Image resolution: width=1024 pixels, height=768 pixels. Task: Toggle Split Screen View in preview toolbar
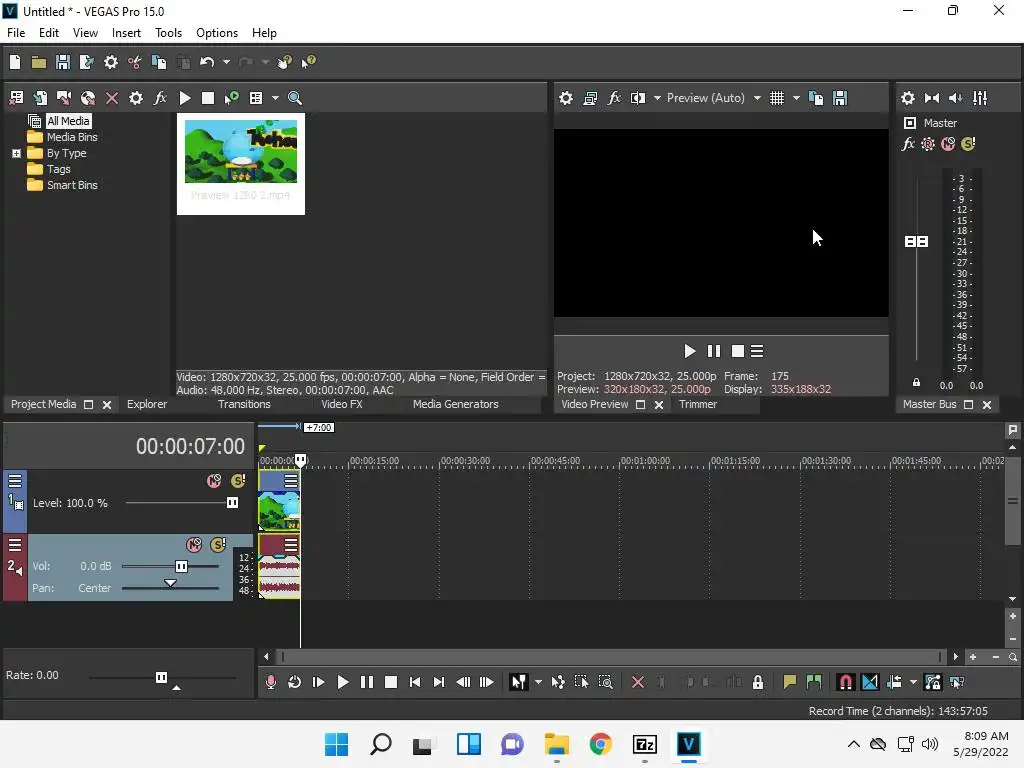pos(637,98)
